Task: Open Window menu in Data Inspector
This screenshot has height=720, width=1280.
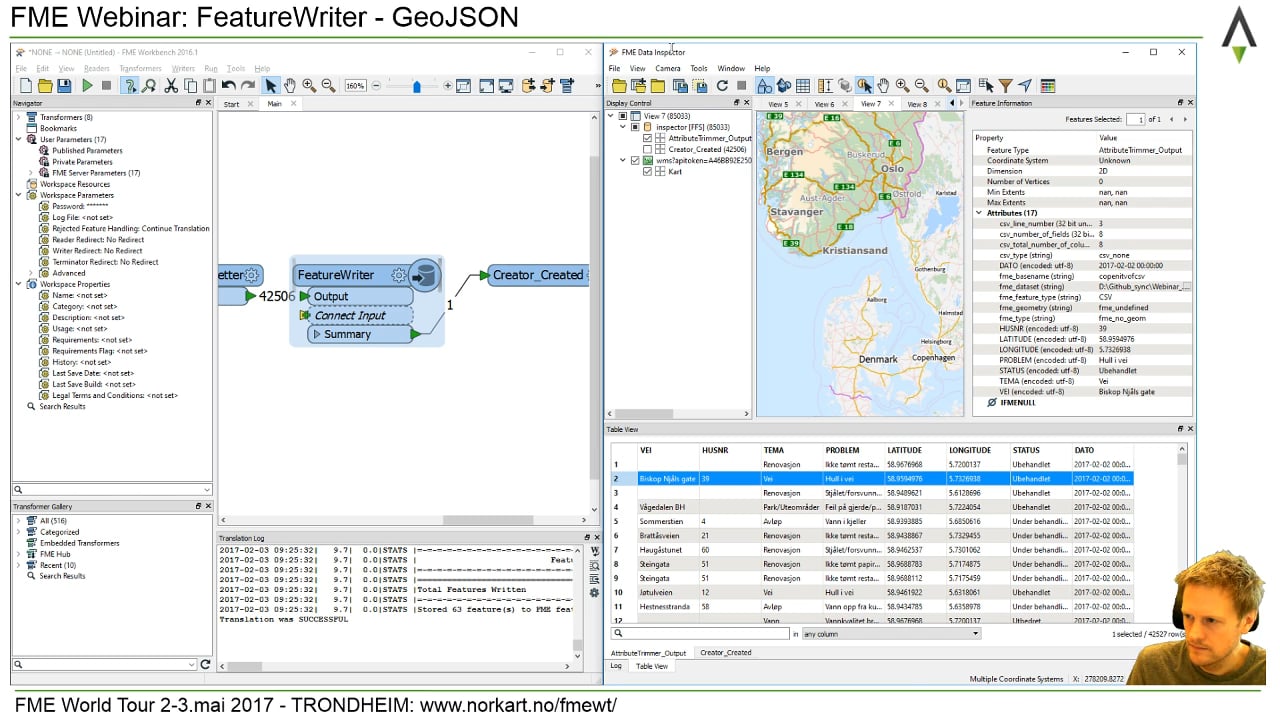Action: (x=731, y=68)
